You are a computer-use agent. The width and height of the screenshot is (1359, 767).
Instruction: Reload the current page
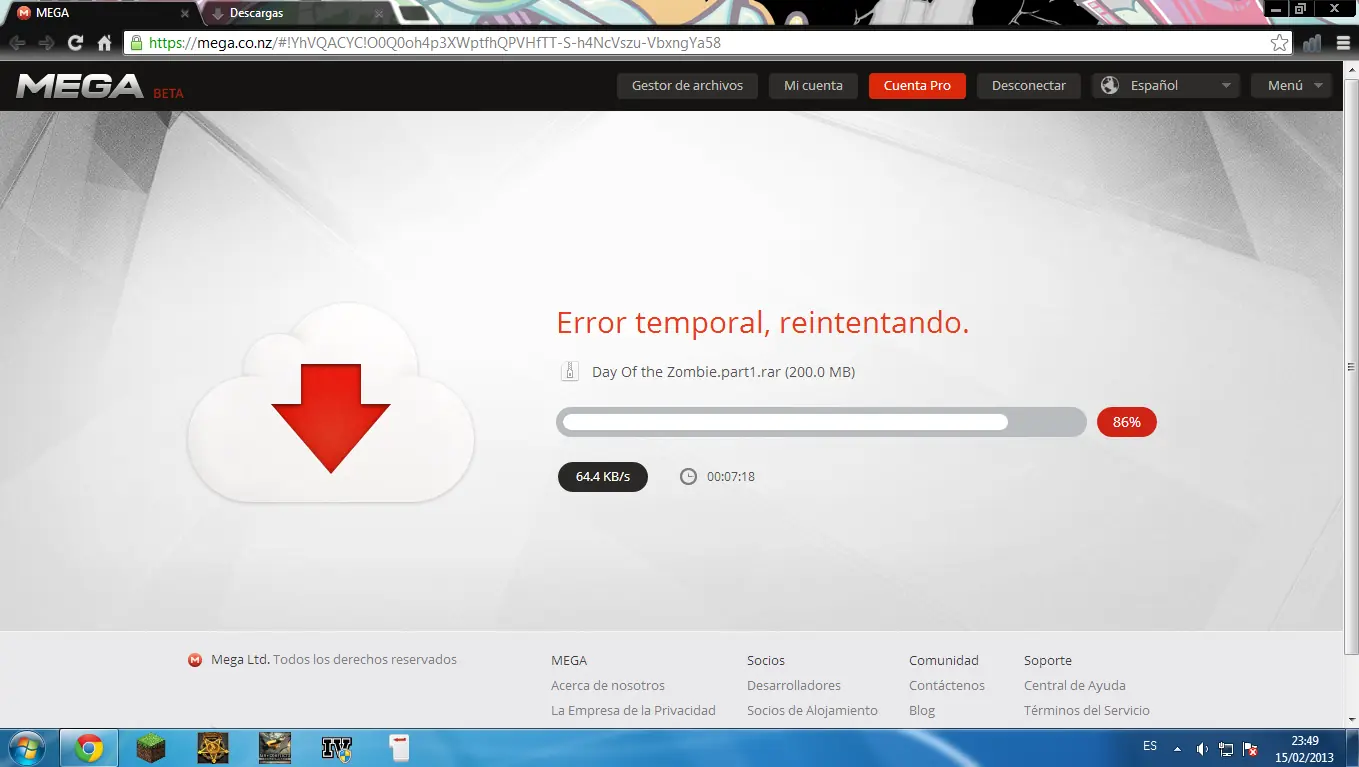point(75,43)
